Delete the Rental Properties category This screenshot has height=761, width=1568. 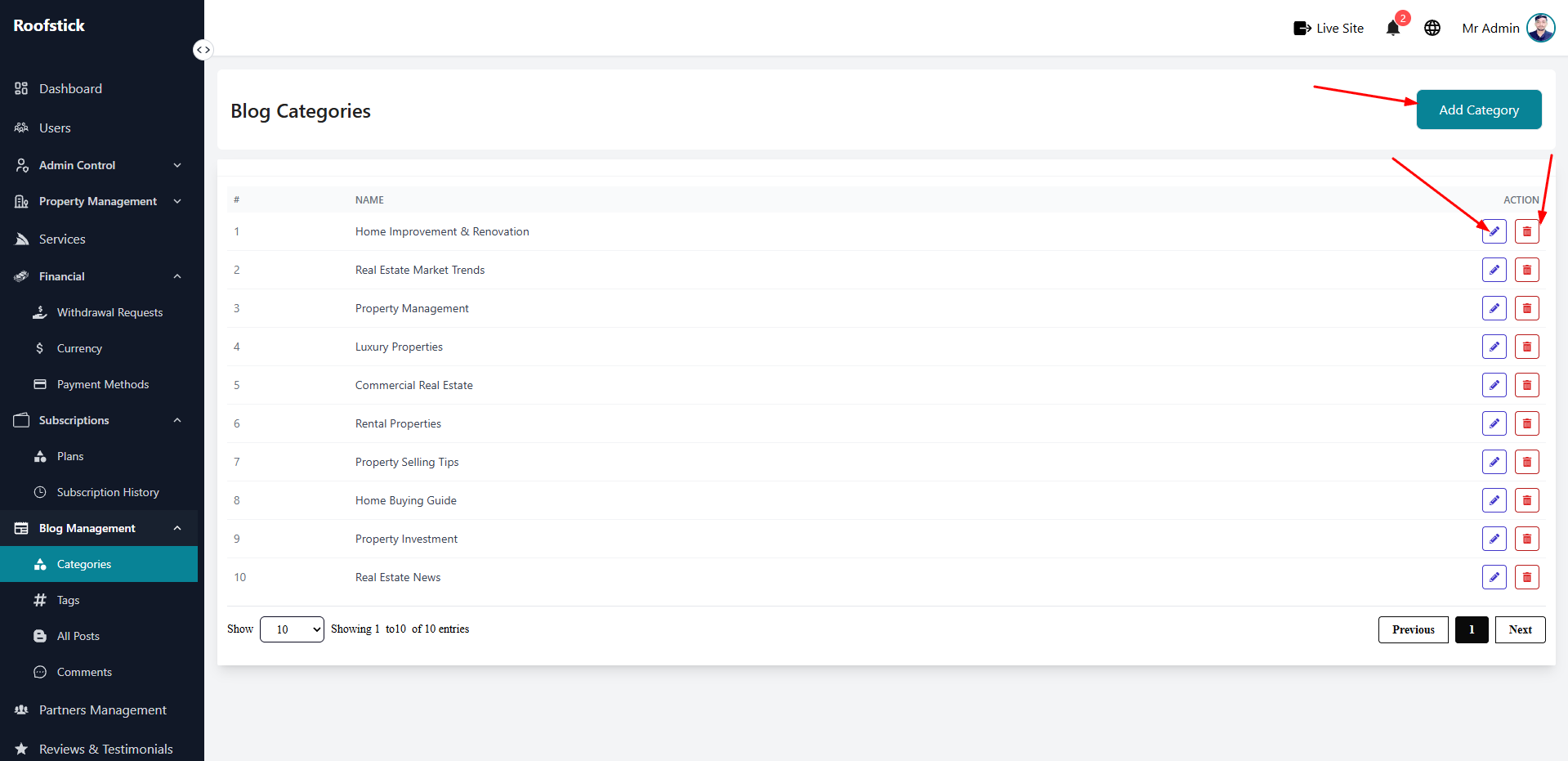(x=1527, y=423)
